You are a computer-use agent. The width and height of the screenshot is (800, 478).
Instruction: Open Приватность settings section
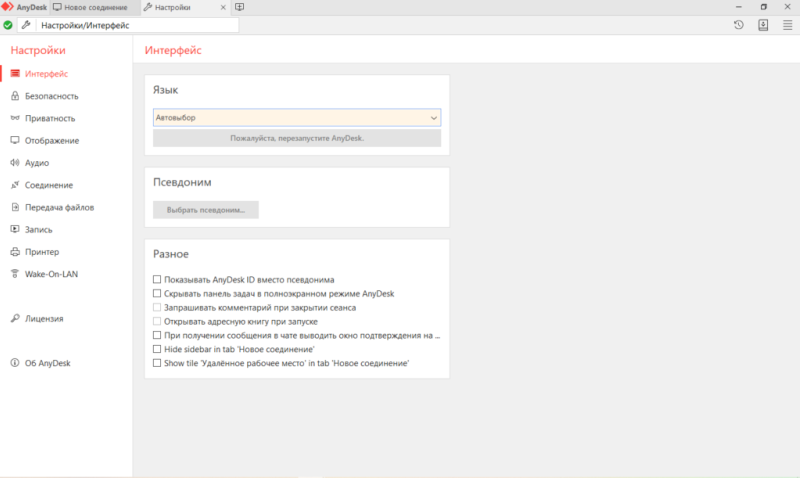point(50,118)
